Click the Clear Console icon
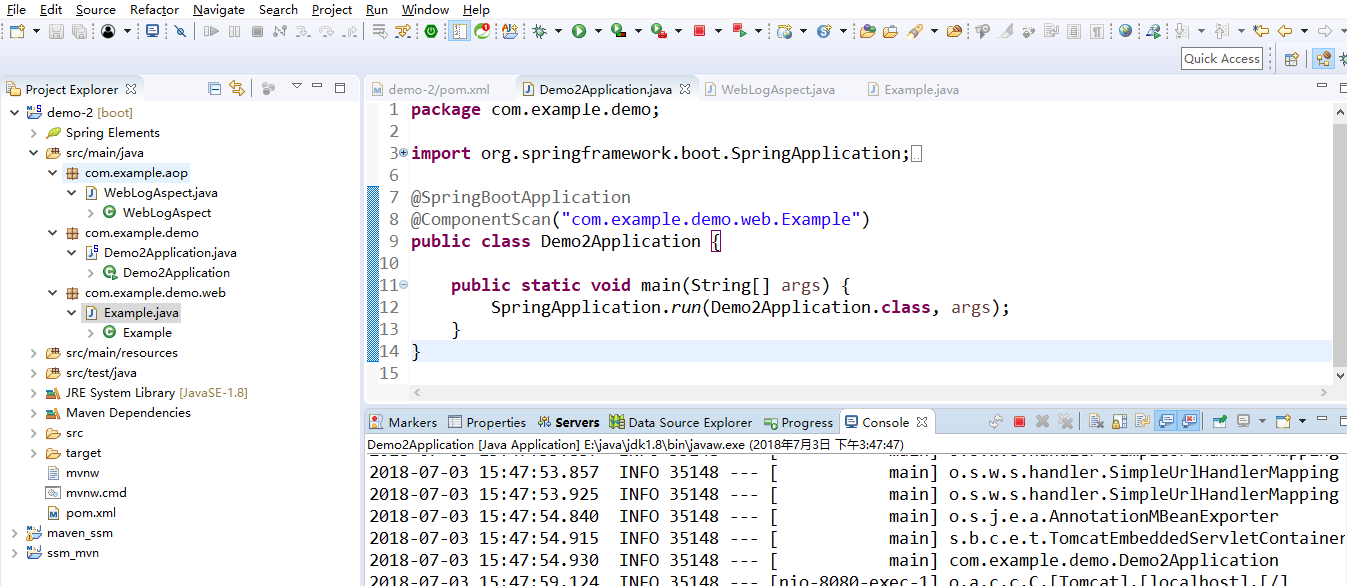The image size is (1347, 586). click(1095, 422)
